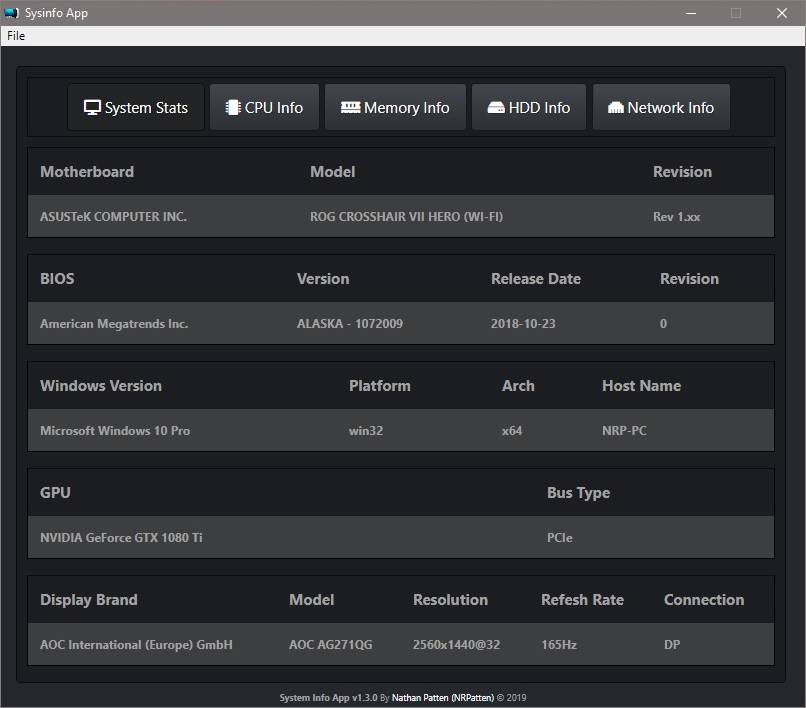Click the x64 arch value
Screen dimensions: 806x708
pos(511,430)
